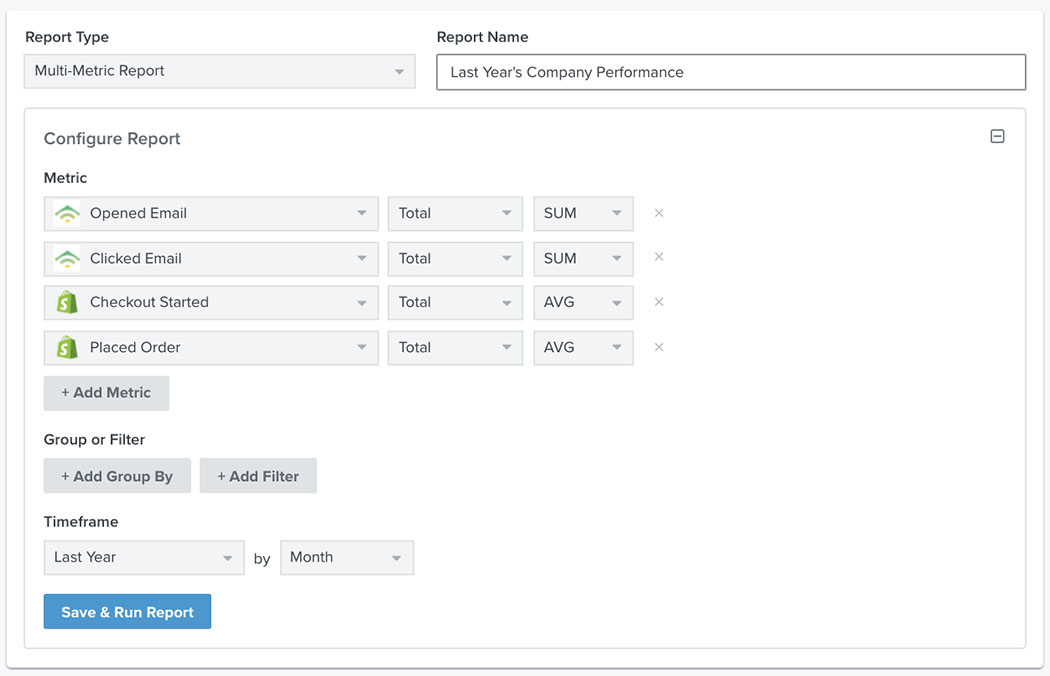Remove the Clicked Email metric
Screen dimensions: 1050x676
(658, 258)
